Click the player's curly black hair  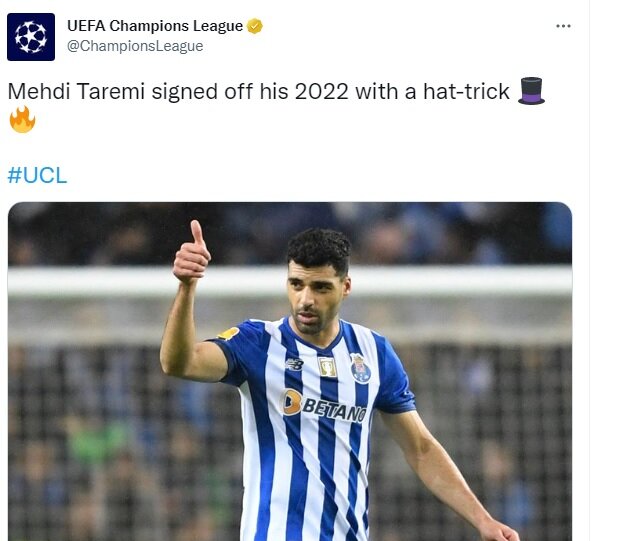[319, 248]
